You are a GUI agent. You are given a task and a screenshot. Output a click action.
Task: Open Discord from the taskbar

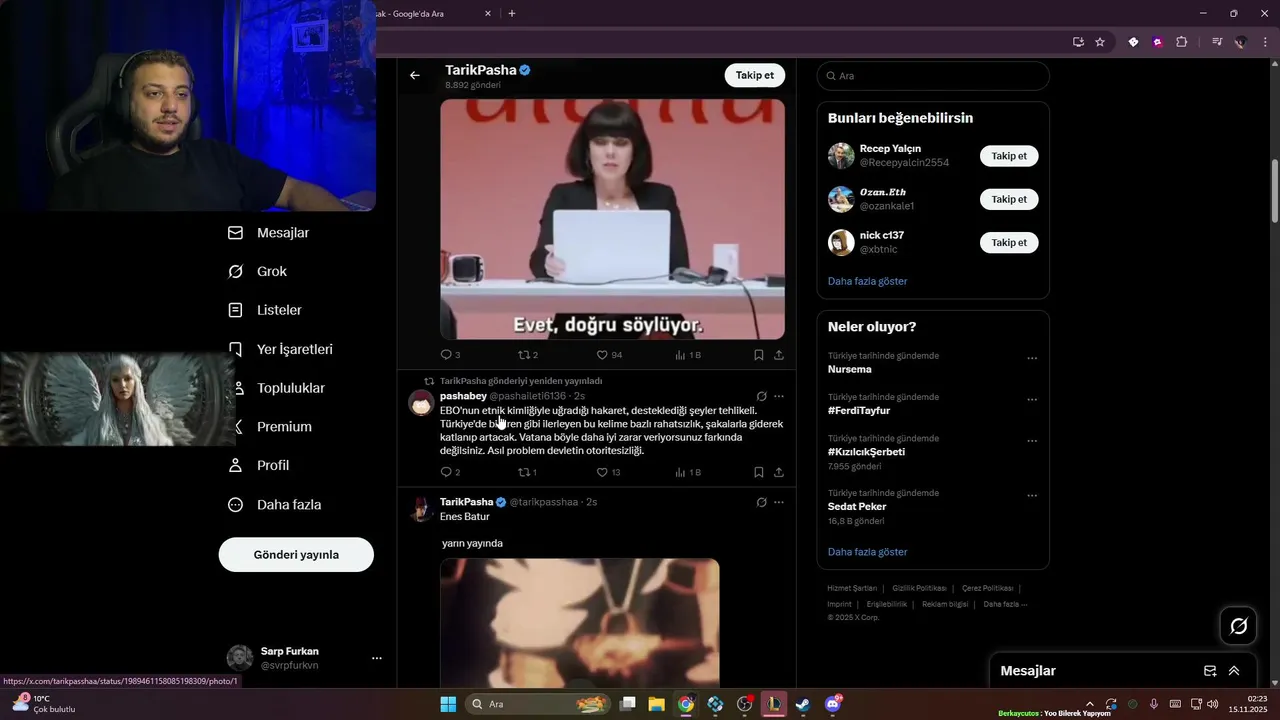click(x=833, y=704)
